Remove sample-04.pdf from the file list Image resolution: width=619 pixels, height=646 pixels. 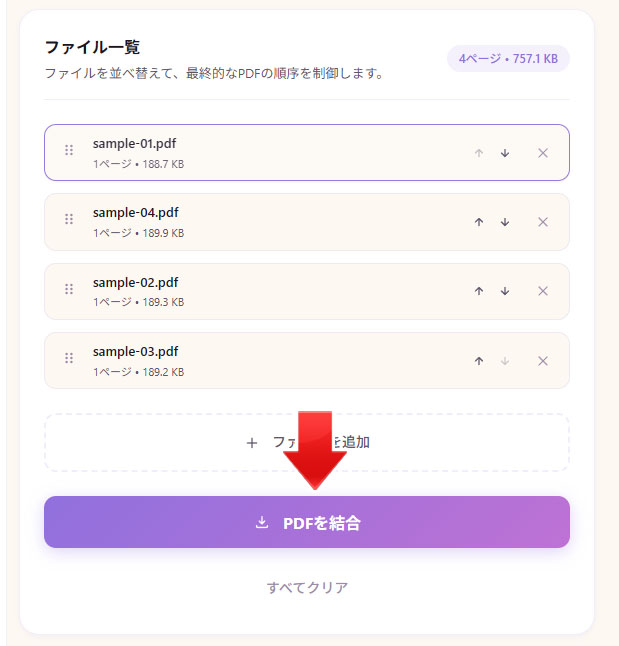[543, 222]
